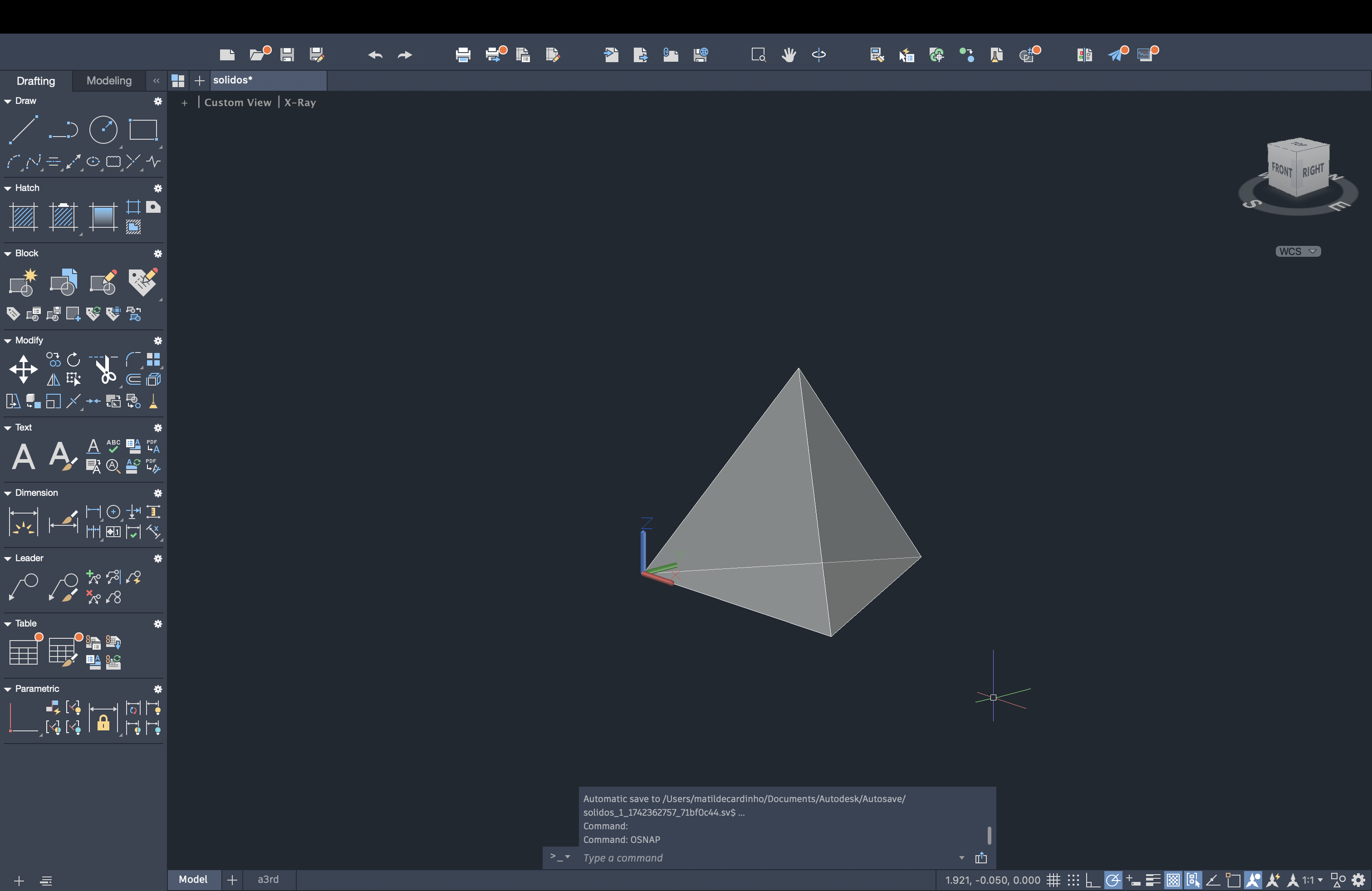Open the annotation scale 1:1 dropdown

coord(1312,880)
